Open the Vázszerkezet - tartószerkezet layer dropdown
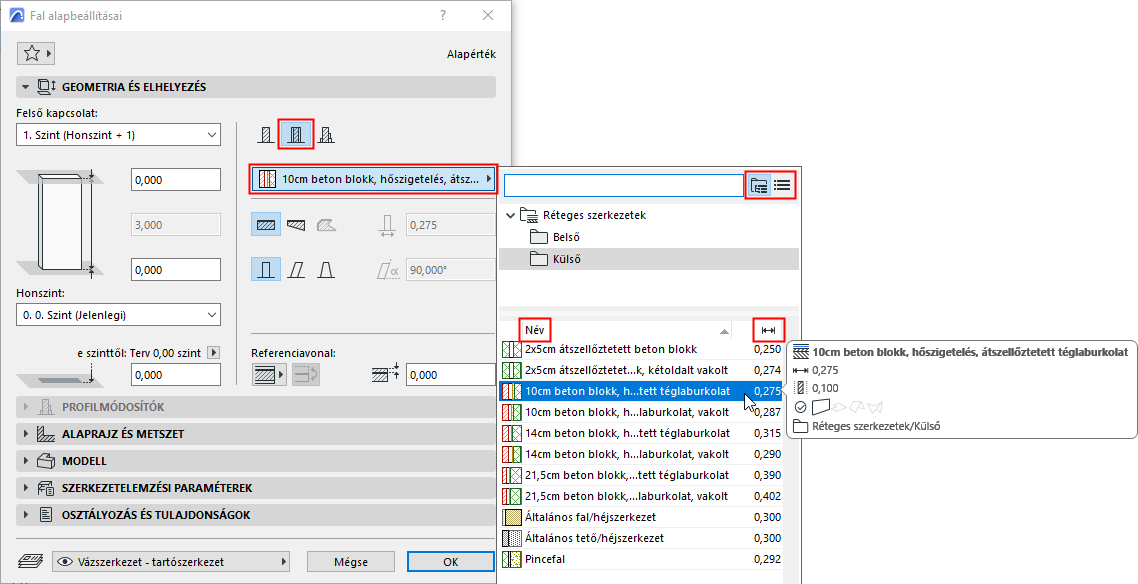Screen dimensions: 1138x584 171,562
